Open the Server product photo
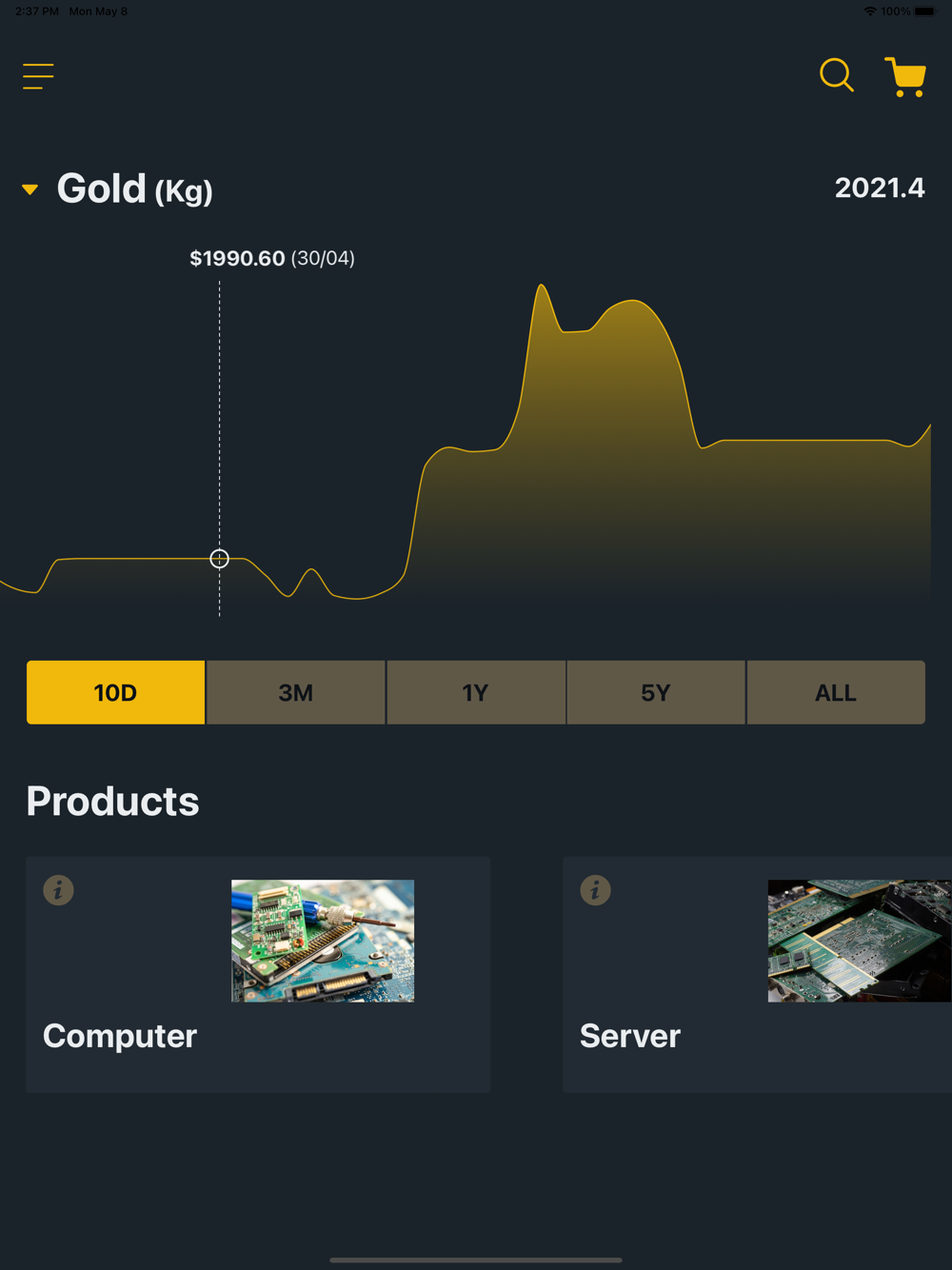952x1270 pixels. point(859,941)
